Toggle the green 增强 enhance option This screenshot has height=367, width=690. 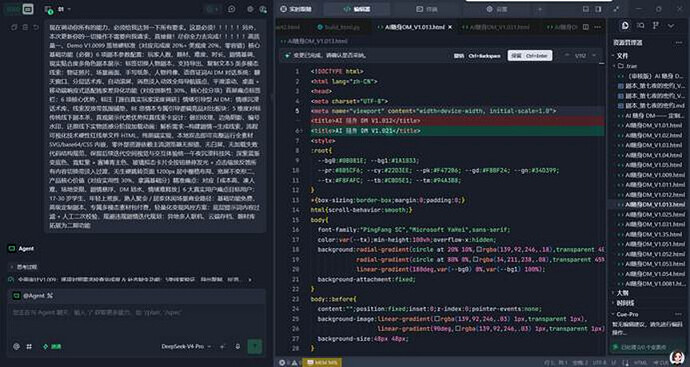[x=52, y=347]
